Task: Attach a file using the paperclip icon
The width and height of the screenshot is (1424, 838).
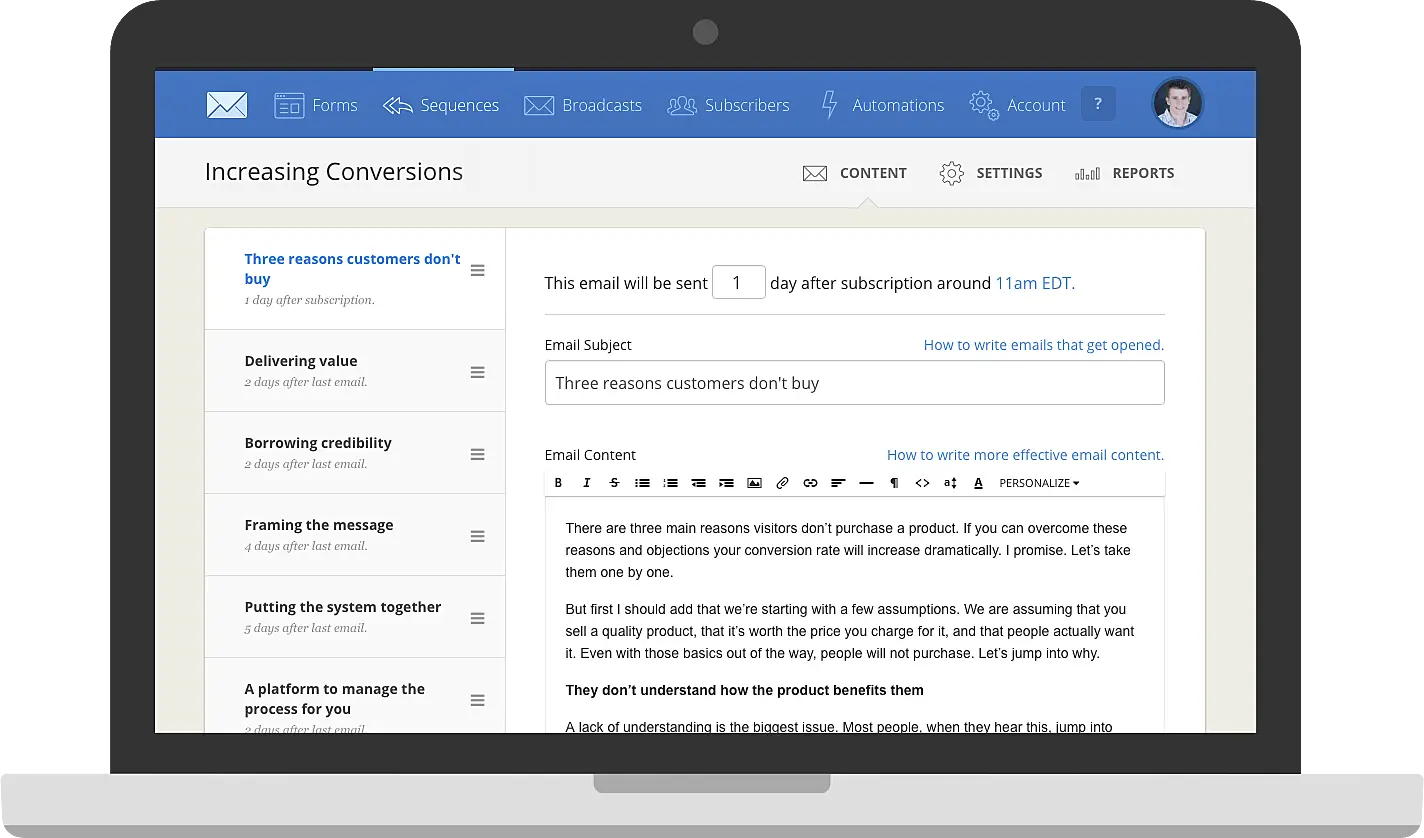Action: tap(782, 483)
